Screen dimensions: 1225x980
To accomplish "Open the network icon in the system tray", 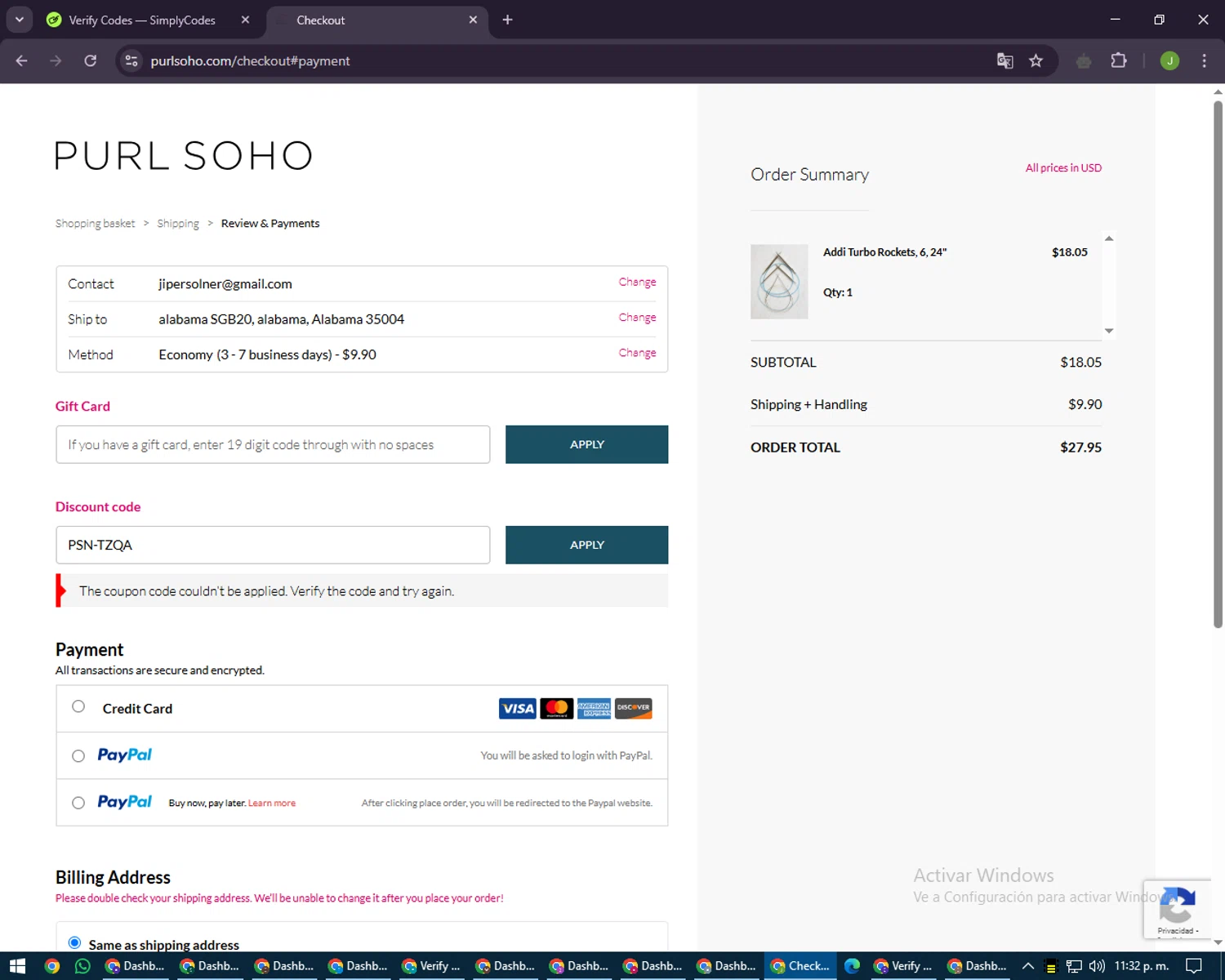I will pyautogui.click(x=1074, y=966).
